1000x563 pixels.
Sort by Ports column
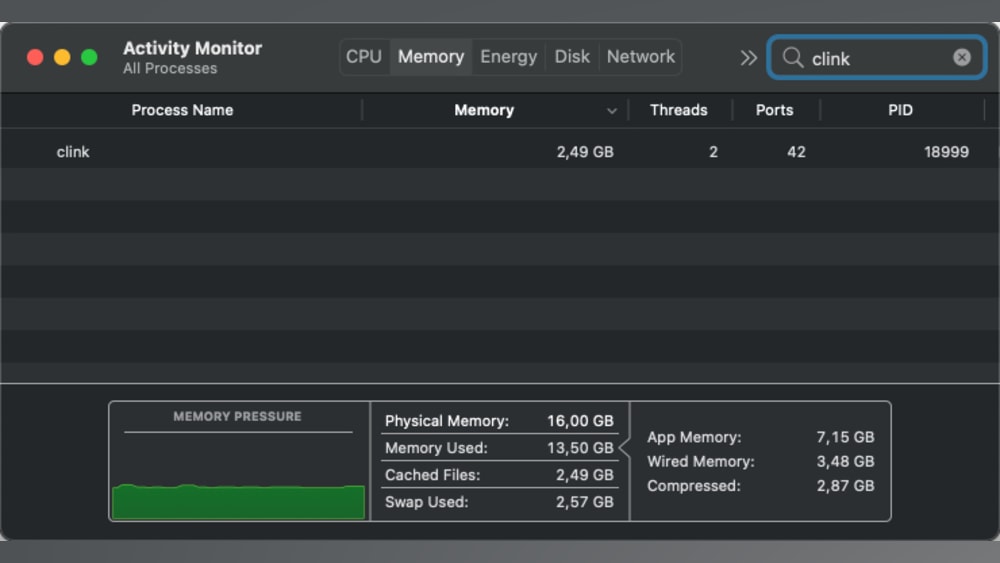pyautogui.click(x=774, y=110)
